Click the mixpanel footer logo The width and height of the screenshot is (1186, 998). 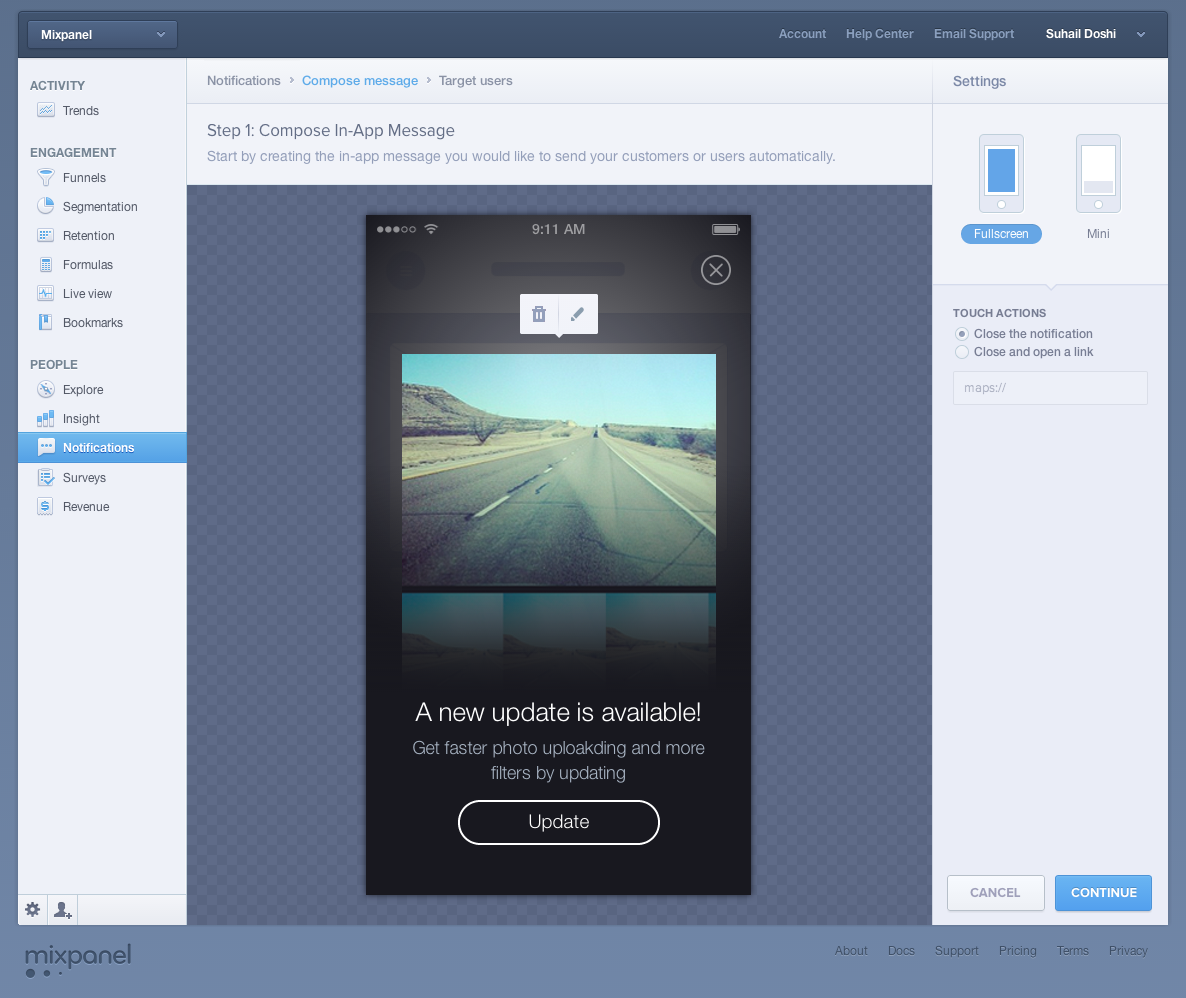click(x=78, y=959)
